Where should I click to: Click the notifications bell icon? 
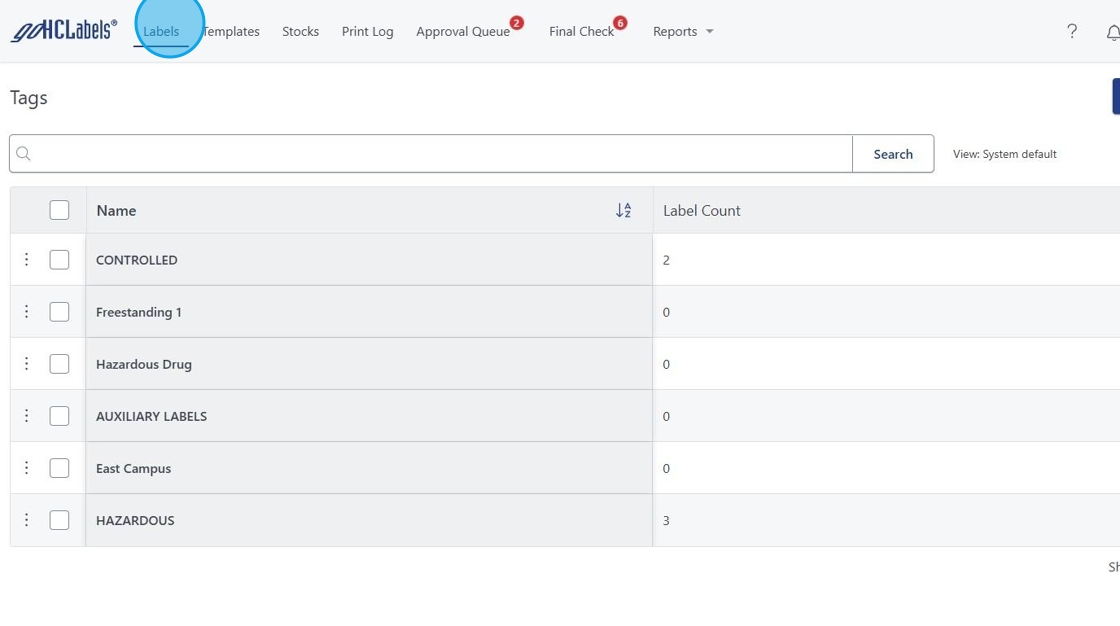click(x=1113, y=32)
